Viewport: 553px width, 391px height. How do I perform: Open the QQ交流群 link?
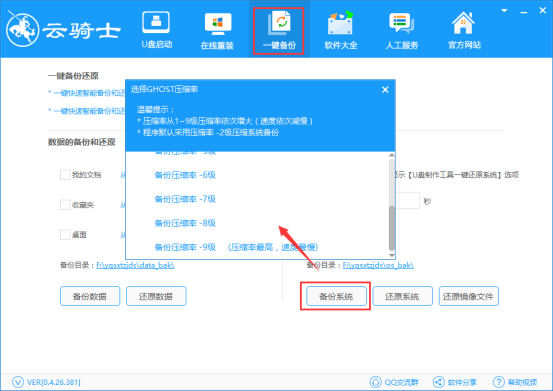point(394,382)
